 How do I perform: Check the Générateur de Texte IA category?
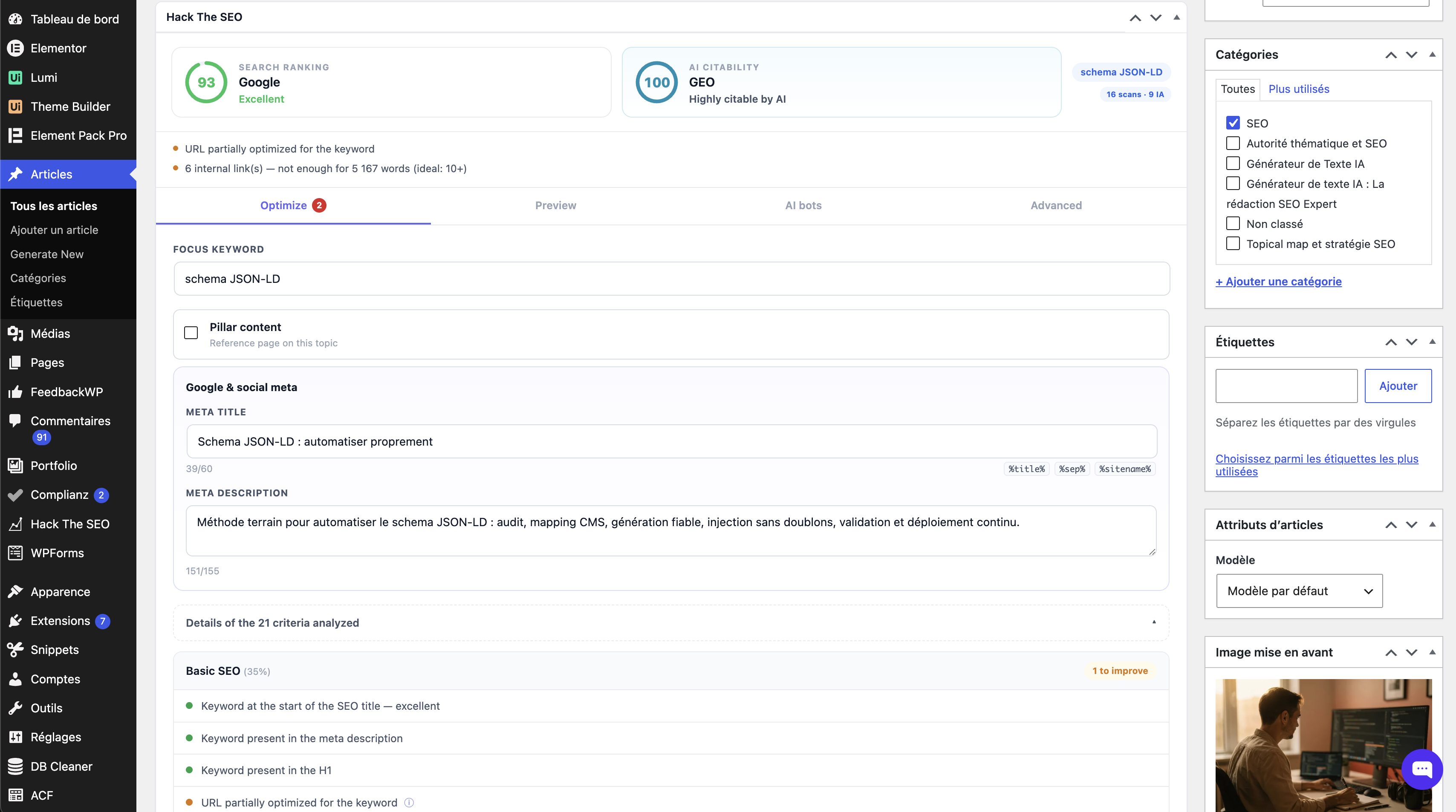(1233, 163)
